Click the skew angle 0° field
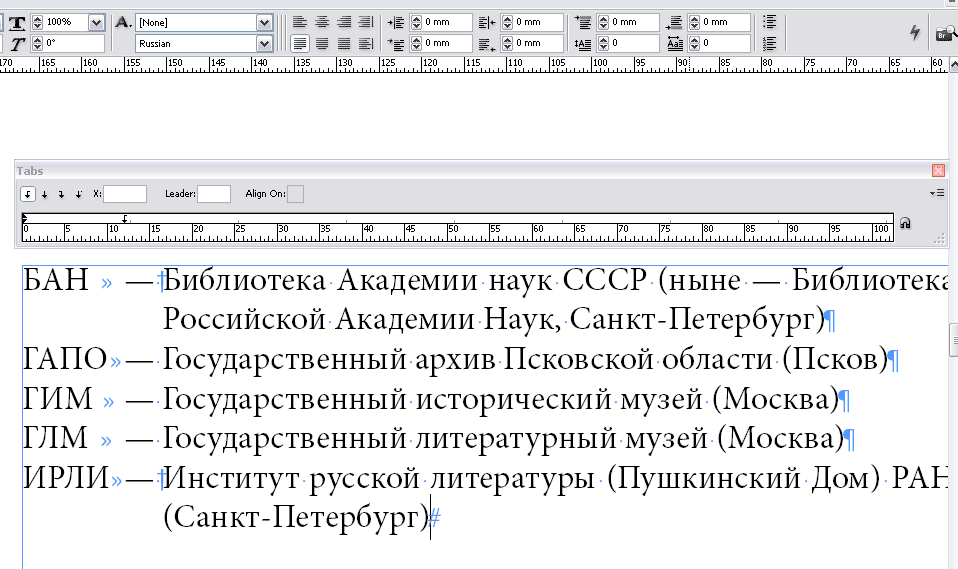 [74, 43]
